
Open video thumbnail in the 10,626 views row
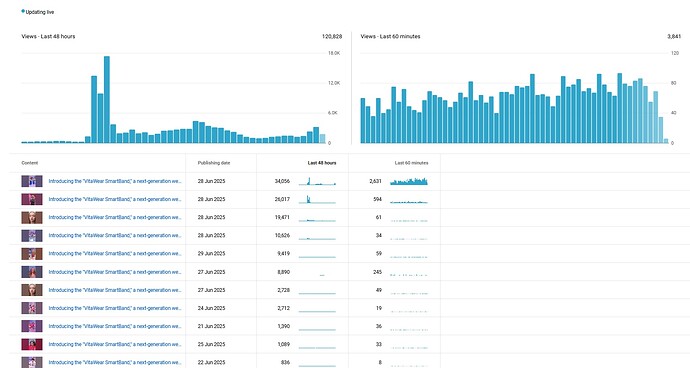[32, 236]
